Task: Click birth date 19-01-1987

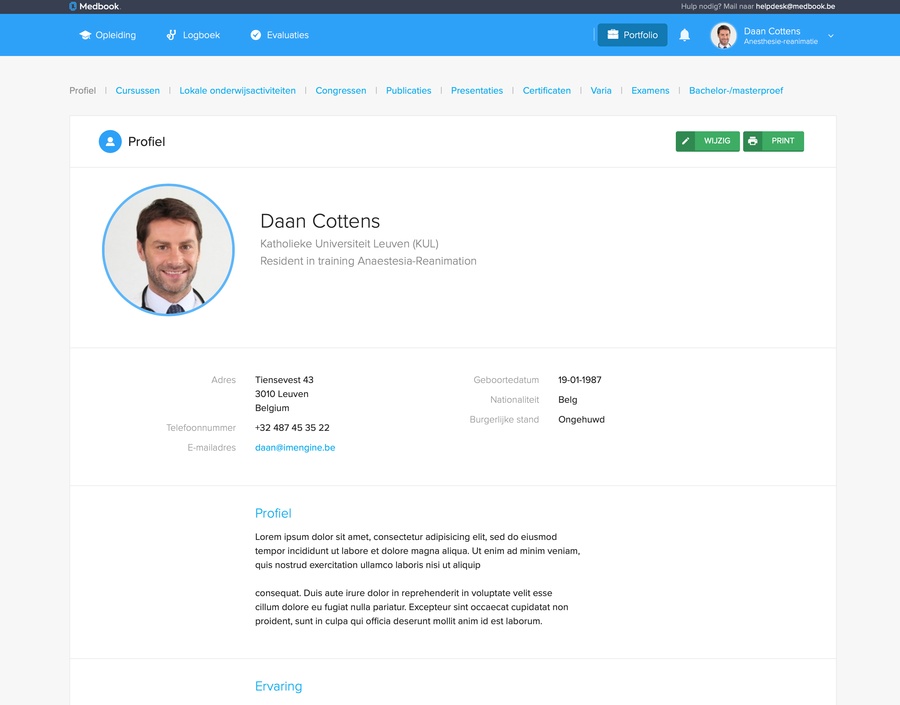Action: (x=580, y=380)
